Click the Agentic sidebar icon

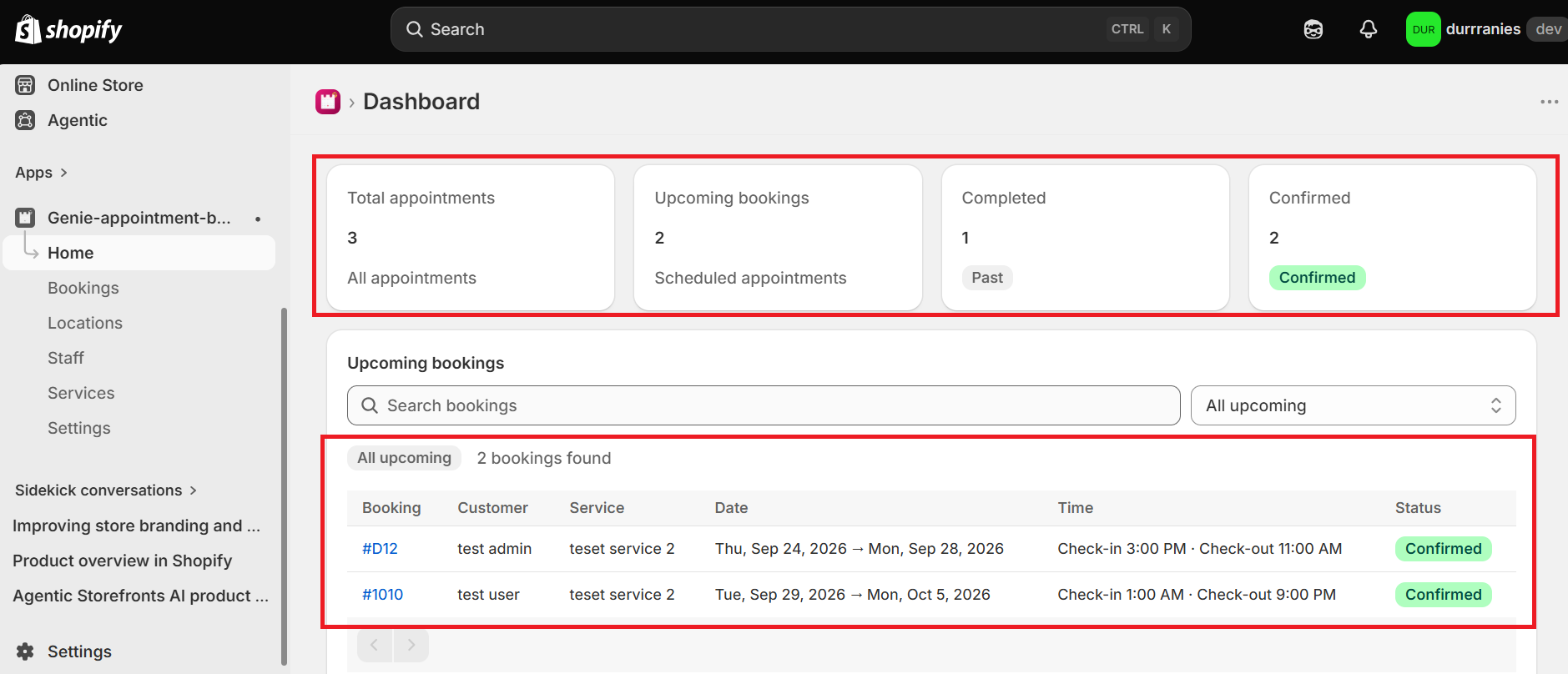pyautogui.click(x=26, y=120)
